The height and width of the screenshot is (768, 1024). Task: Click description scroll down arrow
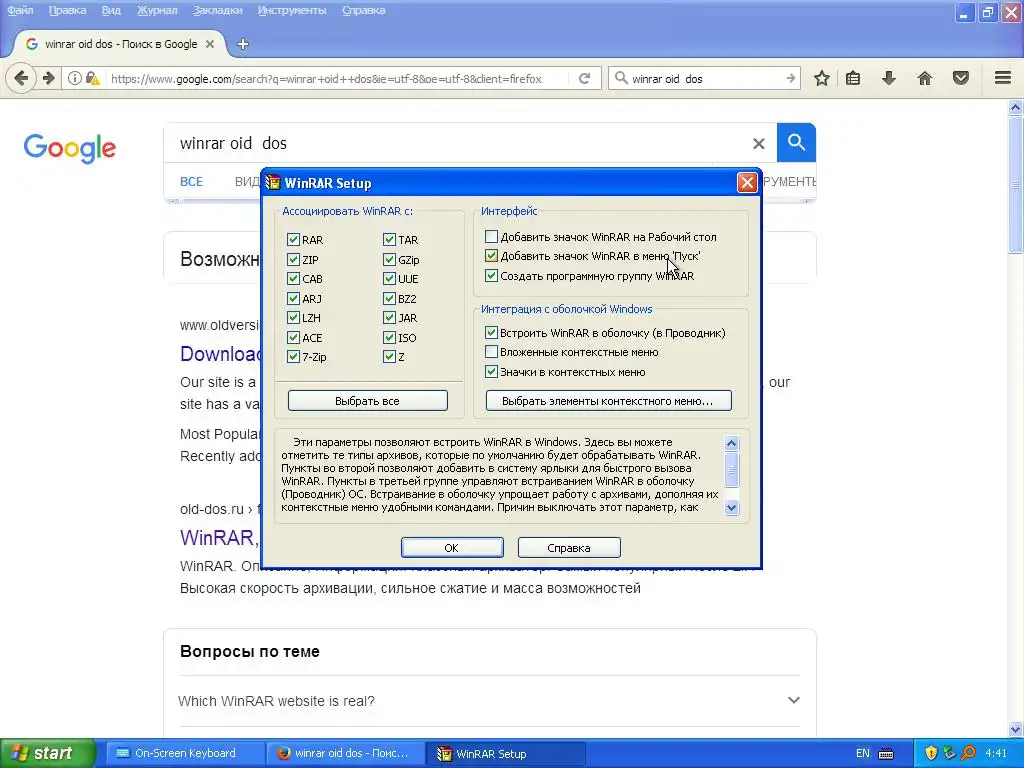click(x=731, y=507)
